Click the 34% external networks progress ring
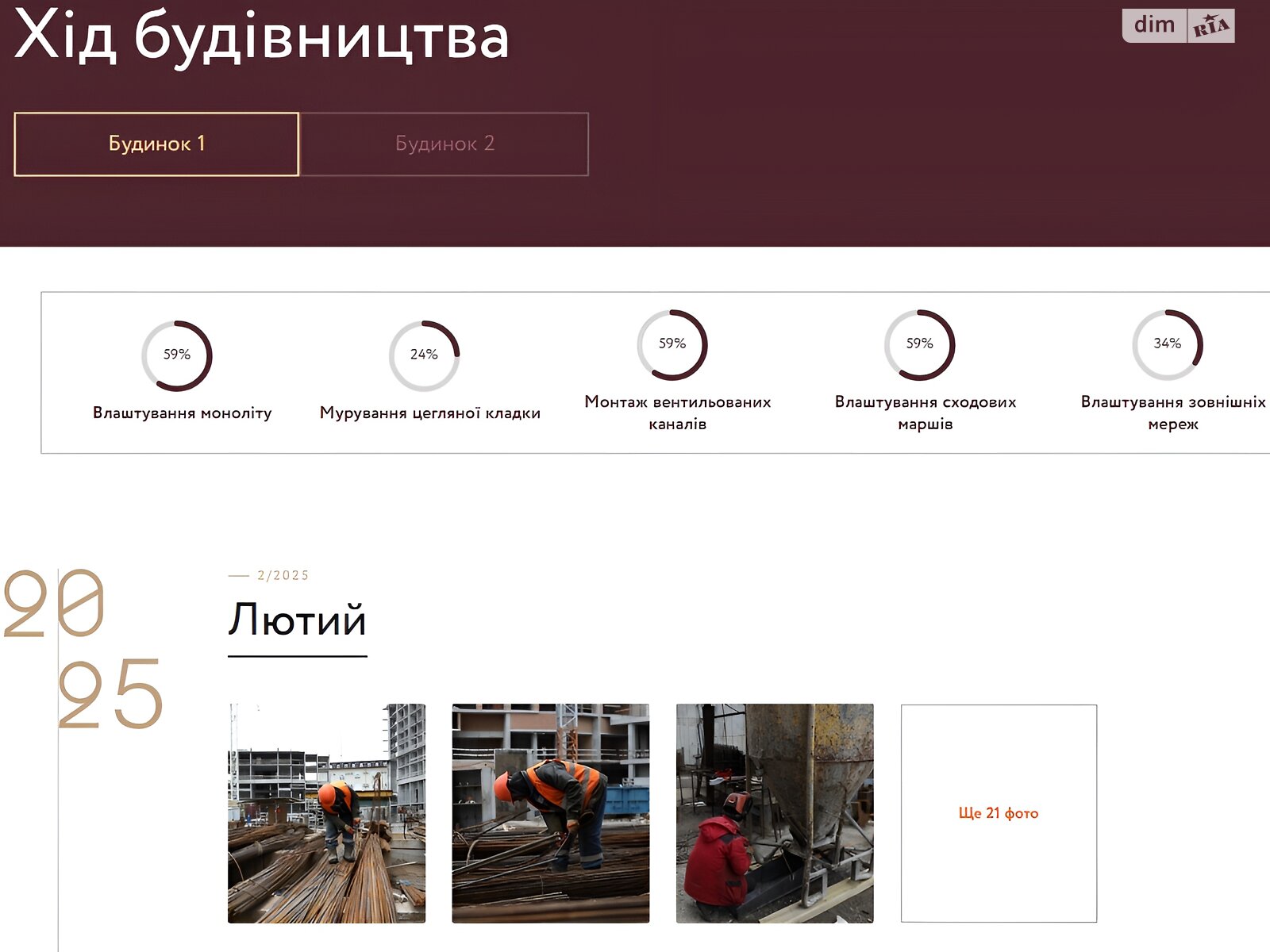 pyautogui.click(x=1167, y=344)
